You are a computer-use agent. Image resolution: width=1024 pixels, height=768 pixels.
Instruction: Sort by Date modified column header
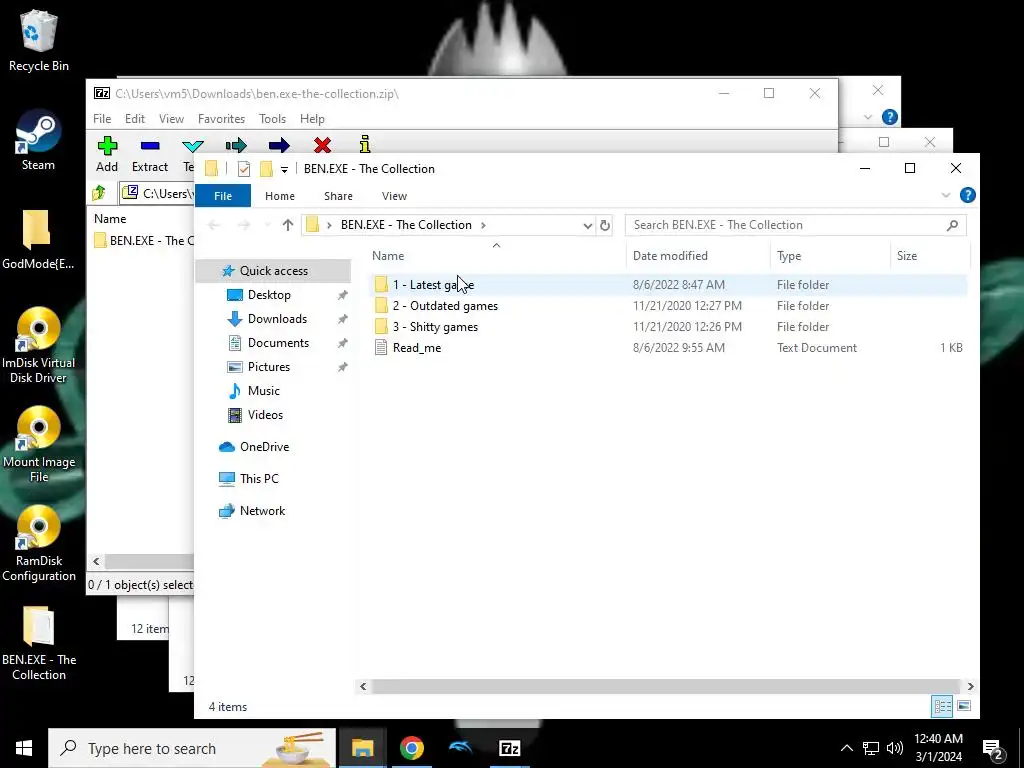click(x=698, y=256)
